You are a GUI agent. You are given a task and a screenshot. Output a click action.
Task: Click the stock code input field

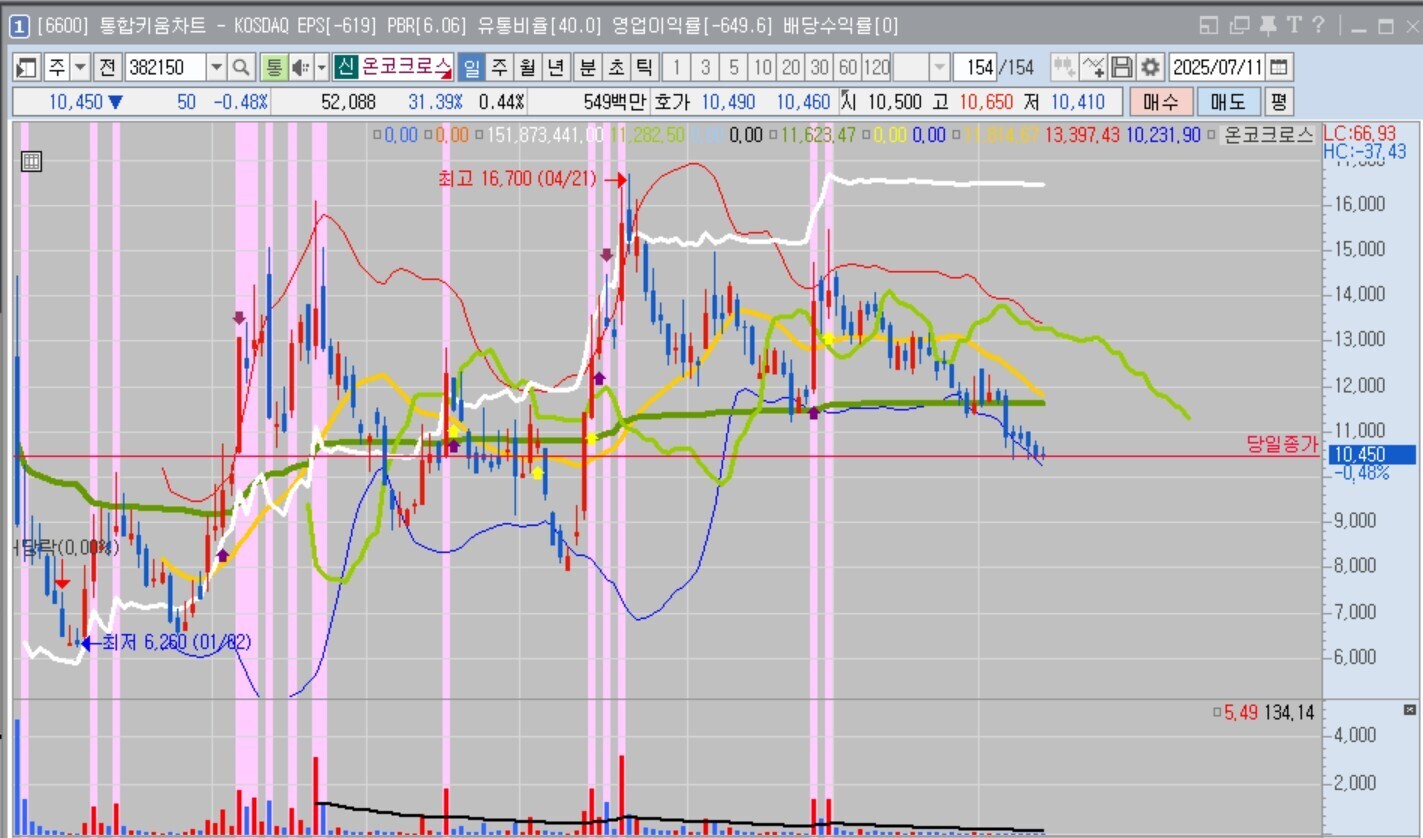pos(165,68)
